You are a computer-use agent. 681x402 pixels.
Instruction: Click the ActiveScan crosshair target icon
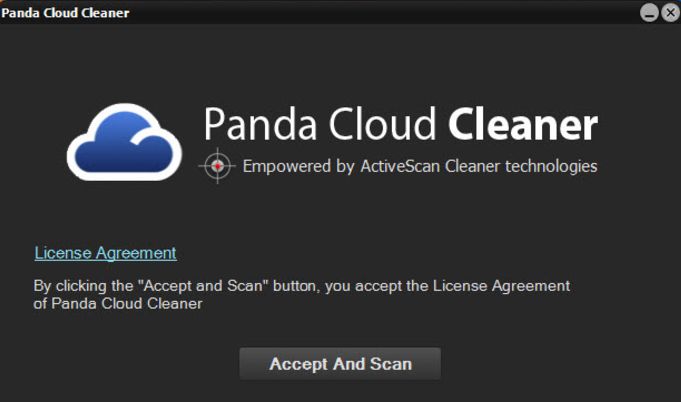(215, 166)
